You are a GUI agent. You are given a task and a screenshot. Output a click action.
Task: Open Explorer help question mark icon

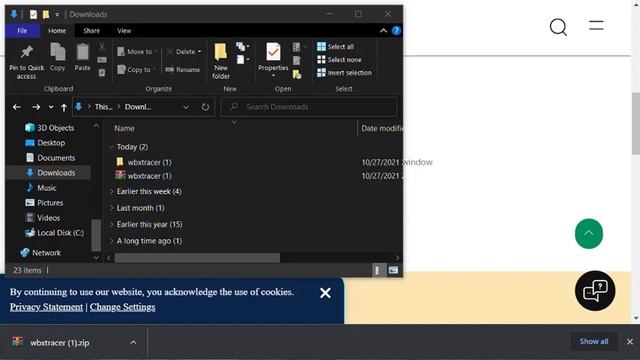(396, 31)
